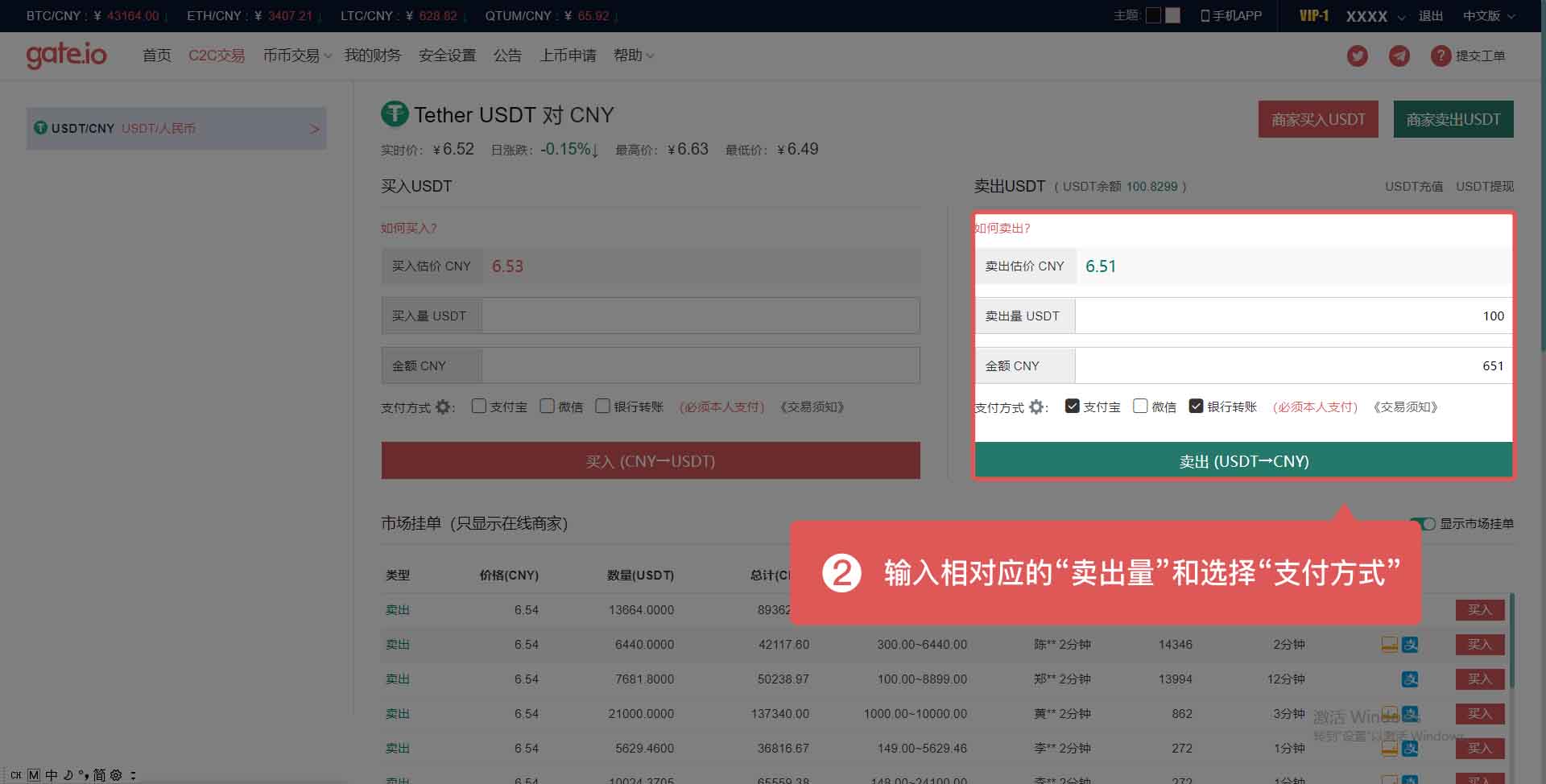The width and height of the screenshot is (1546, 784).
Task: Open the 中文版 language dropdown
Action: 1489,16
